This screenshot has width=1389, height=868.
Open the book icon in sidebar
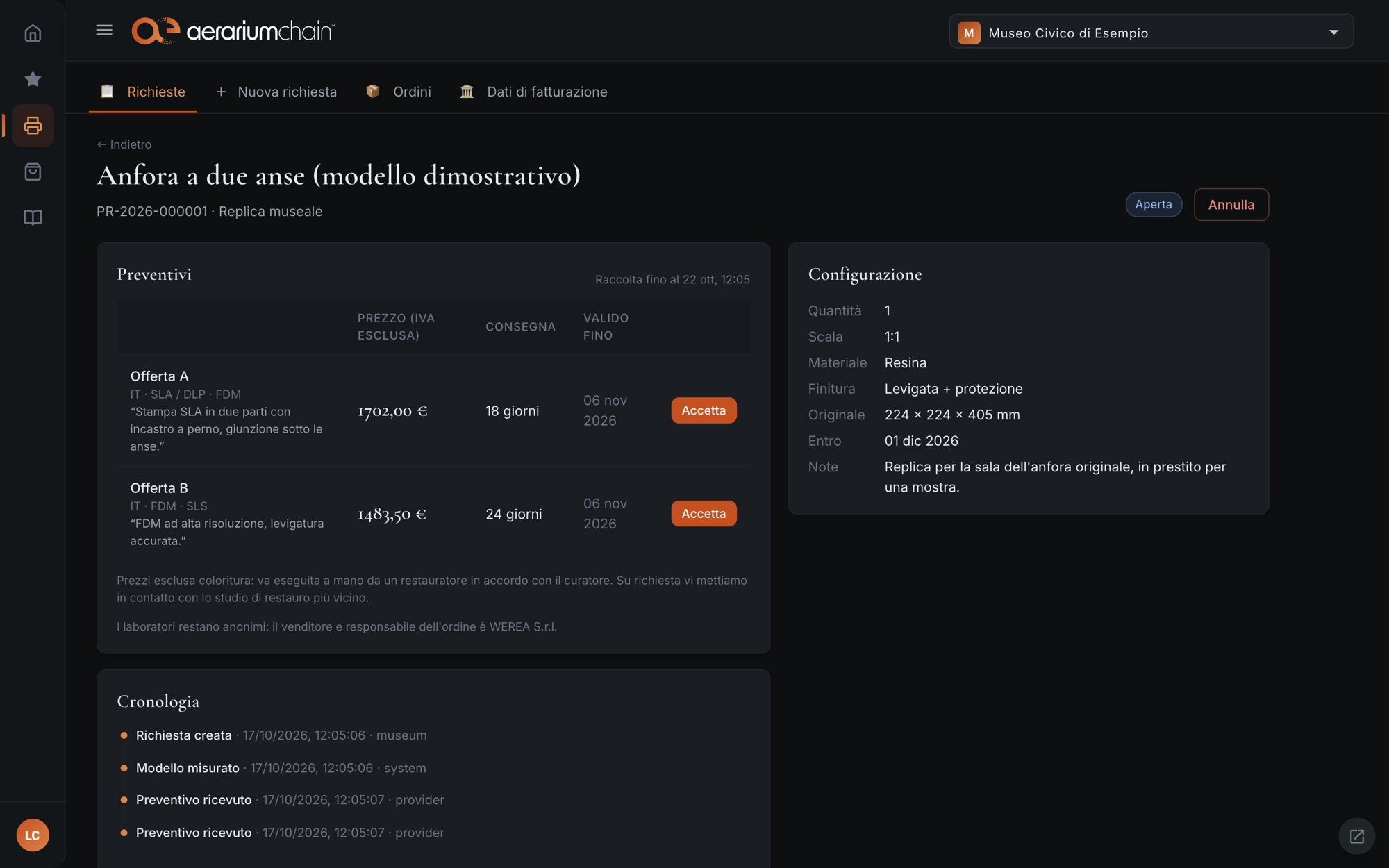coord(33,218)
